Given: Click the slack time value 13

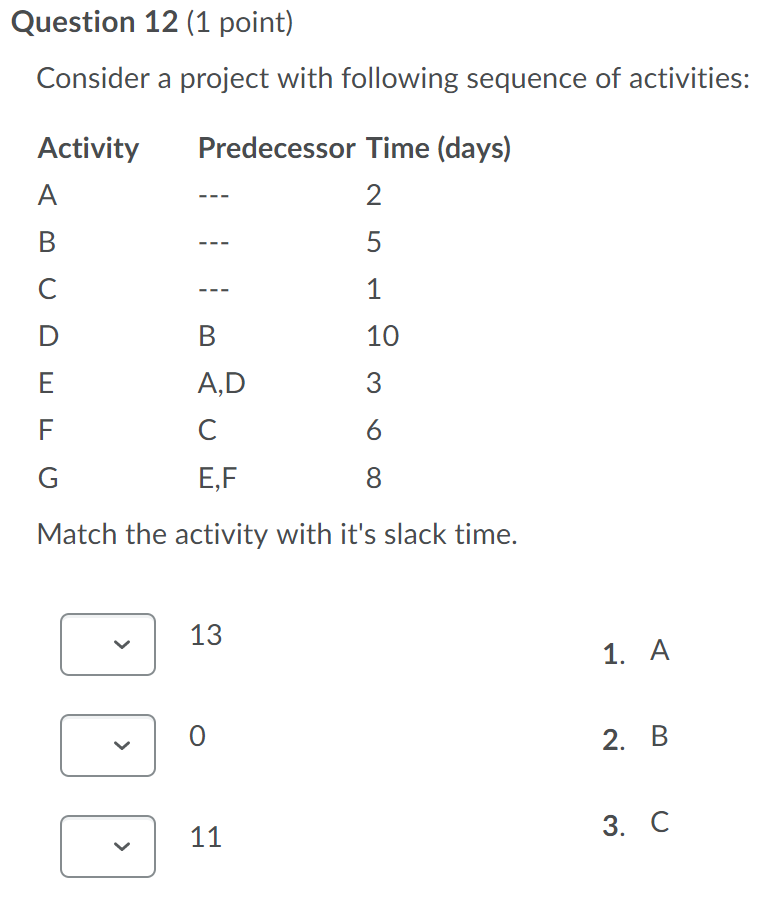Looking at the screenshot, I should (x=205, y=635).
